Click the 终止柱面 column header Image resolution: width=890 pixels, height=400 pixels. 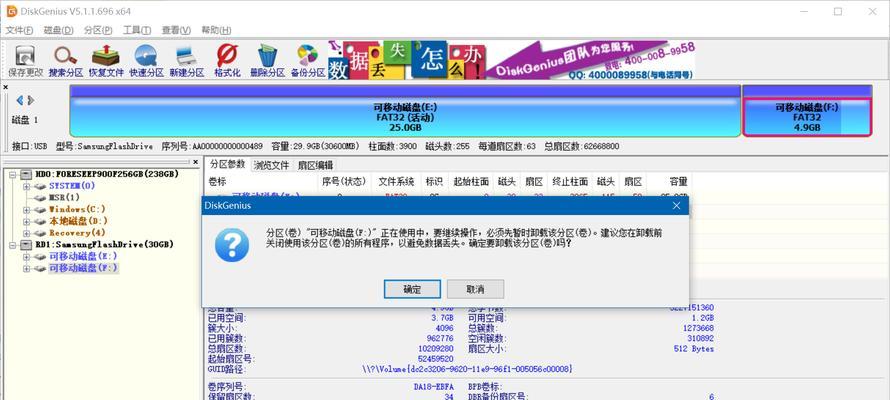(x=570, y=182)
